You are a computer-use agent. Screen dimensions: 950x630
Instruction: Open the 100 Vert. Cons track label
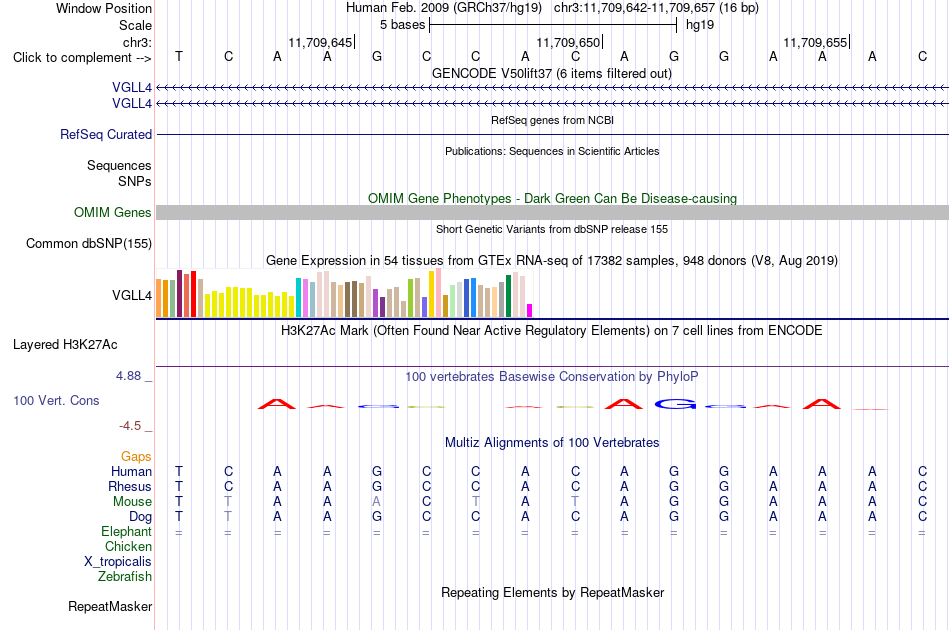pos(56,400)
